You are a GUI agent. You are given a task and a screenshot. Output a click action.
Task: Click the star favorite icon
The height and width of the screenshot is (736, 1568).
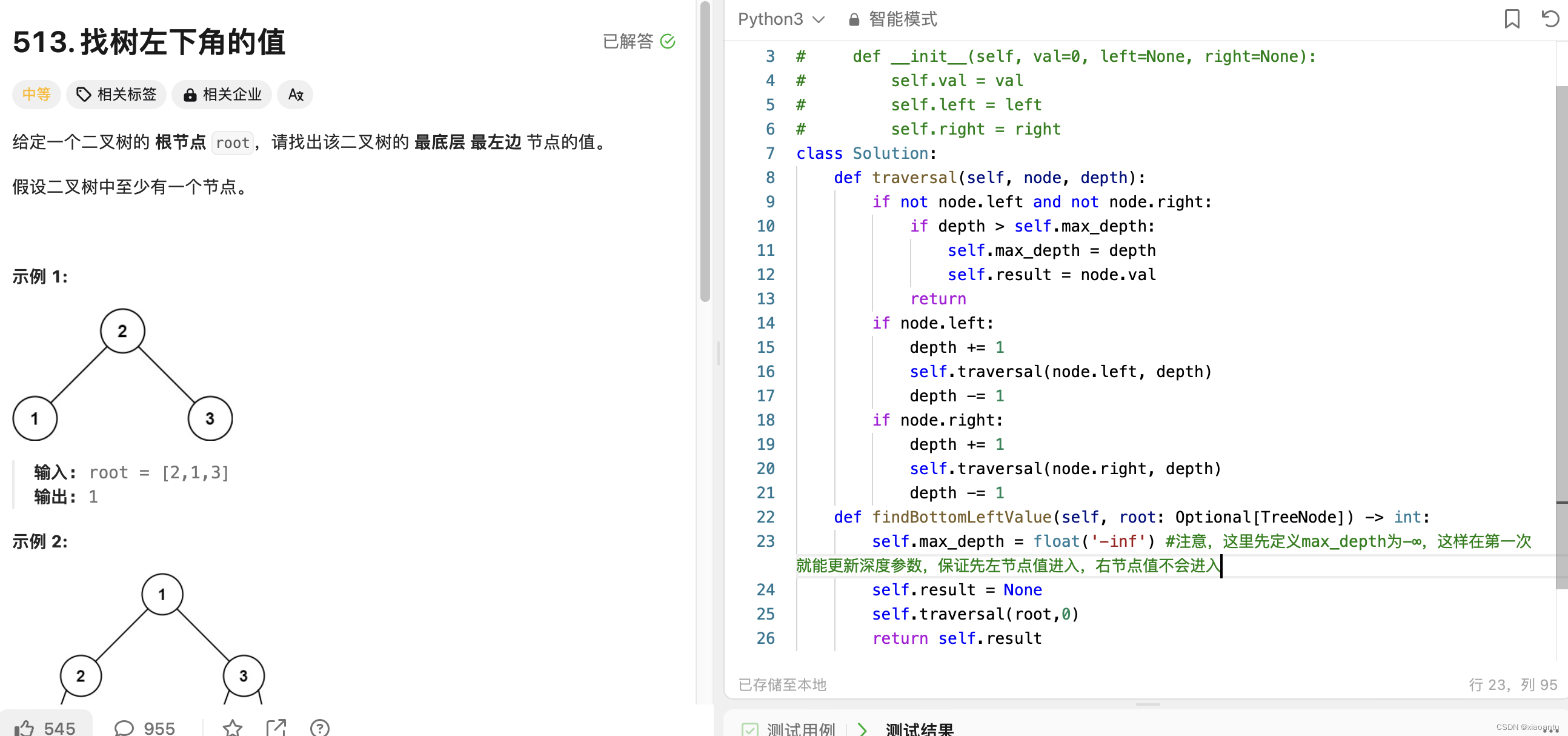click(x=233, y=728)
